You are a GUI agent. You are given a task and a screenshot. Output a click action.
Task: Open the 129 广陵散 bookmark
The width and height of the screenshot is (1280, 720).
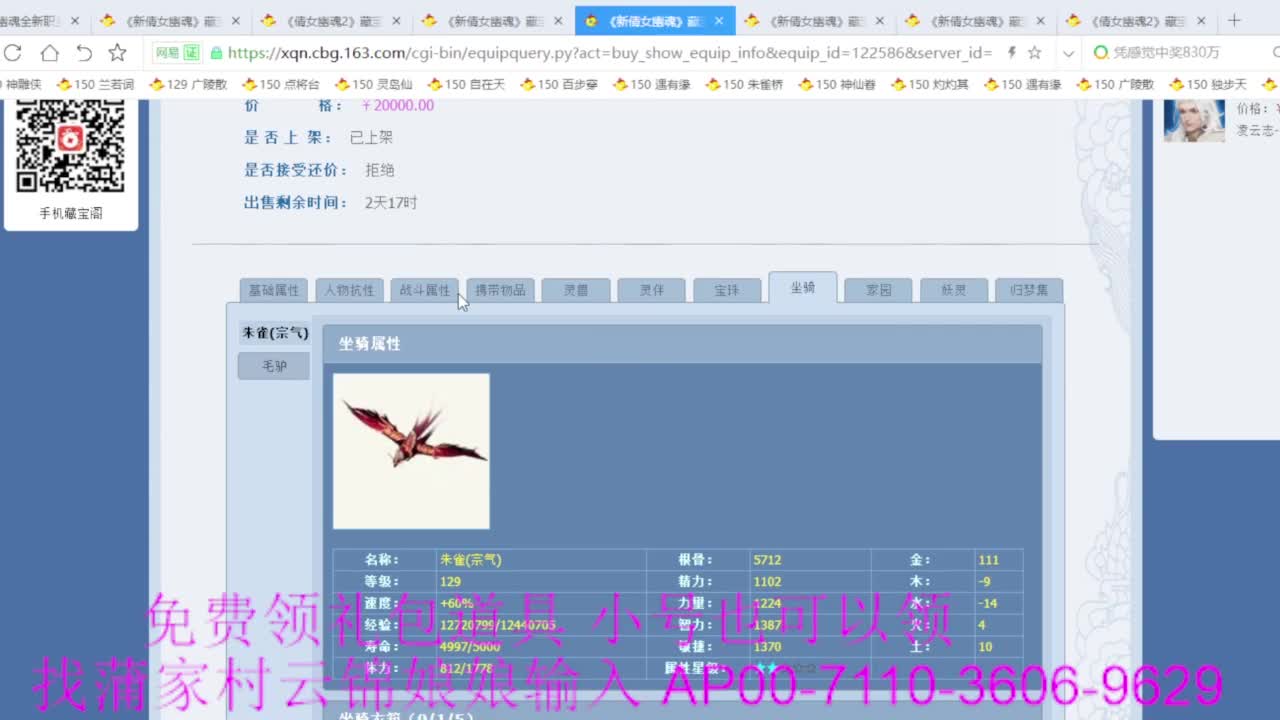pos(188,85)
